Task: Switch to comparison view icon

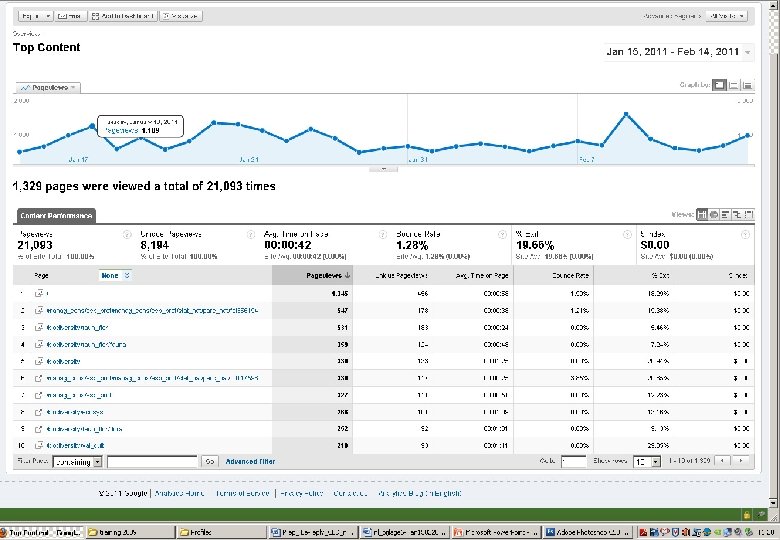Action: tap(737, 214)
